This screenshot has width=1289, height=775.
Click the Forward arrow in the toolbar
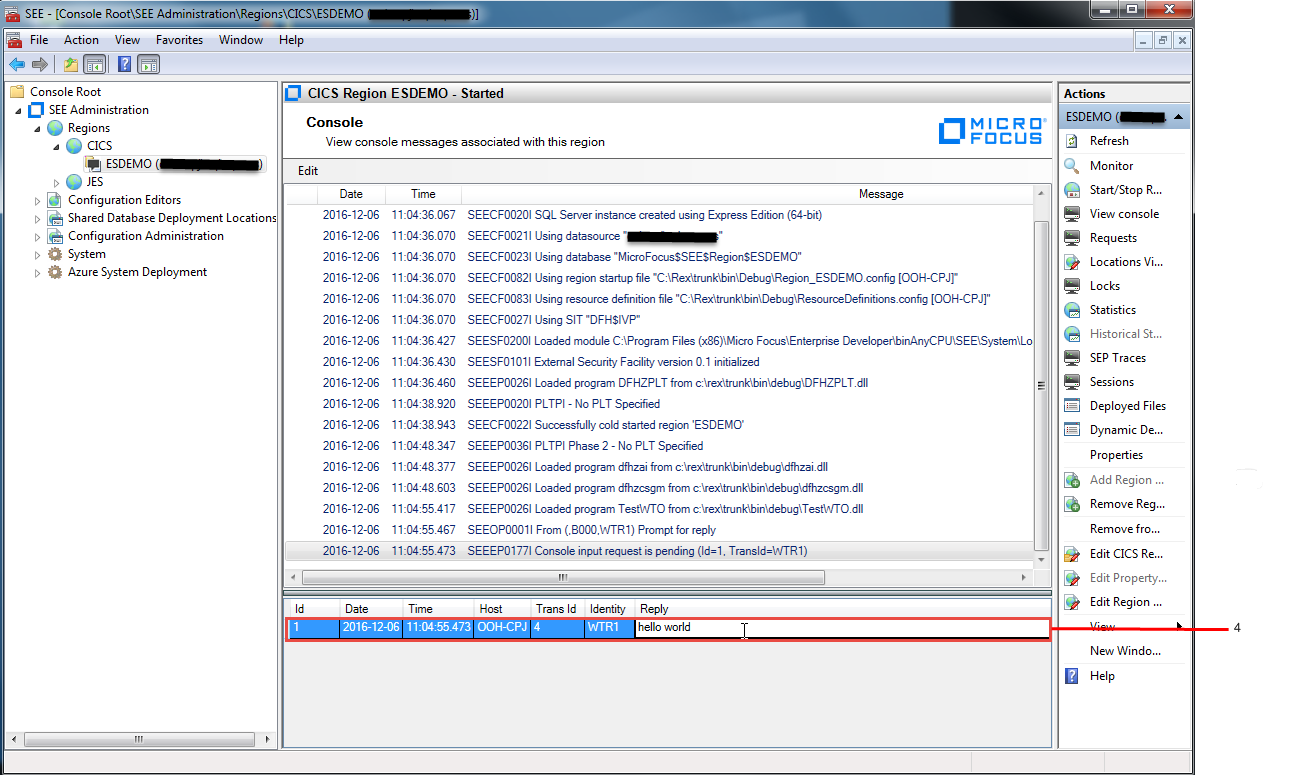click(40, 65)
